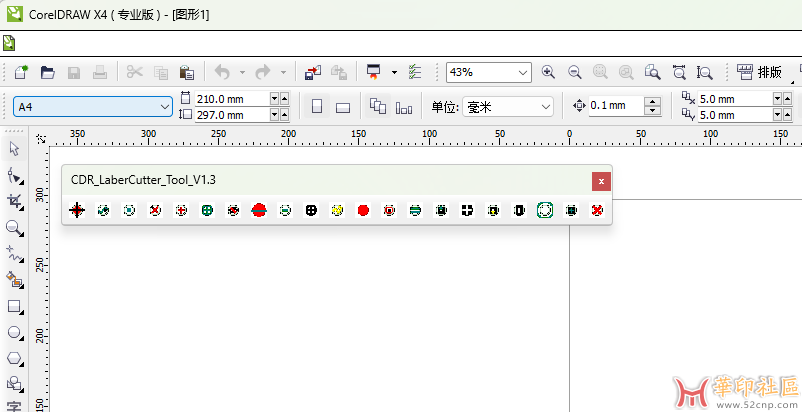Apply page layout to all pages
Image resolution: width=802 pixels, height=412 pixels.
(378, 106)
